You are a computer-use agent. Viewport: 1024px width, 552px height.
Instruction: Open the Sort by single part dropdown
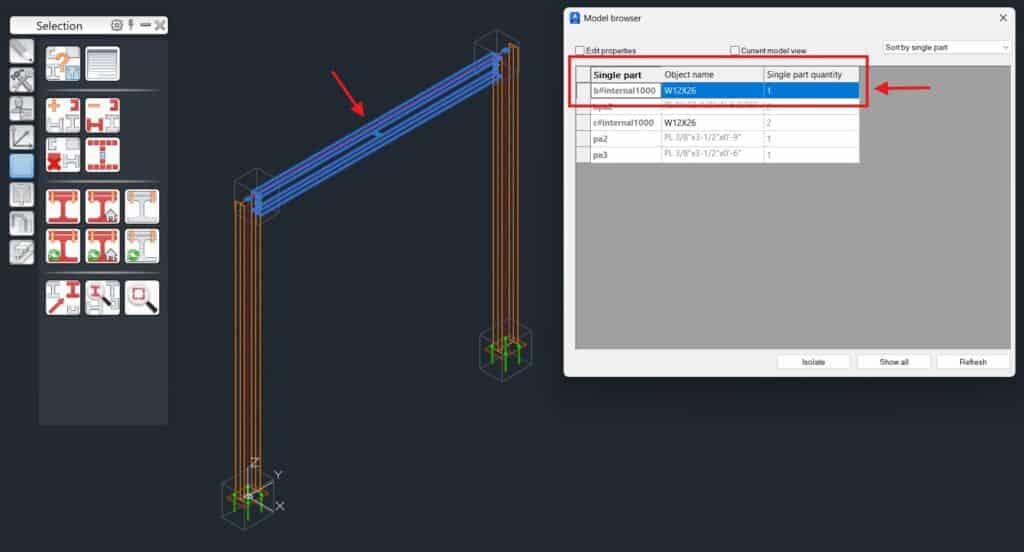point(947,47)
